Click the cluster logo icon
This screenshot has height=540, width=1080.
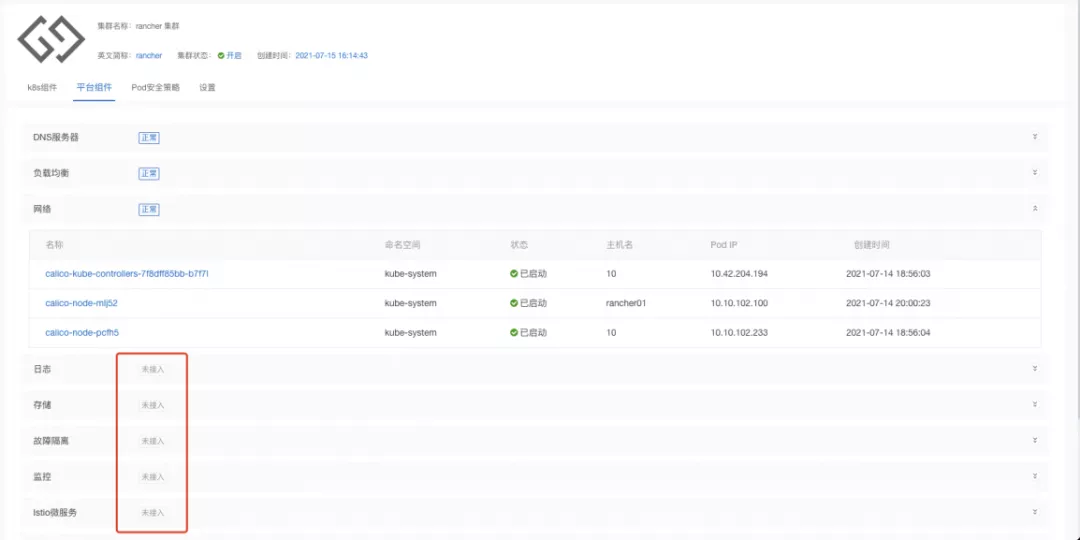click(51, 39)
